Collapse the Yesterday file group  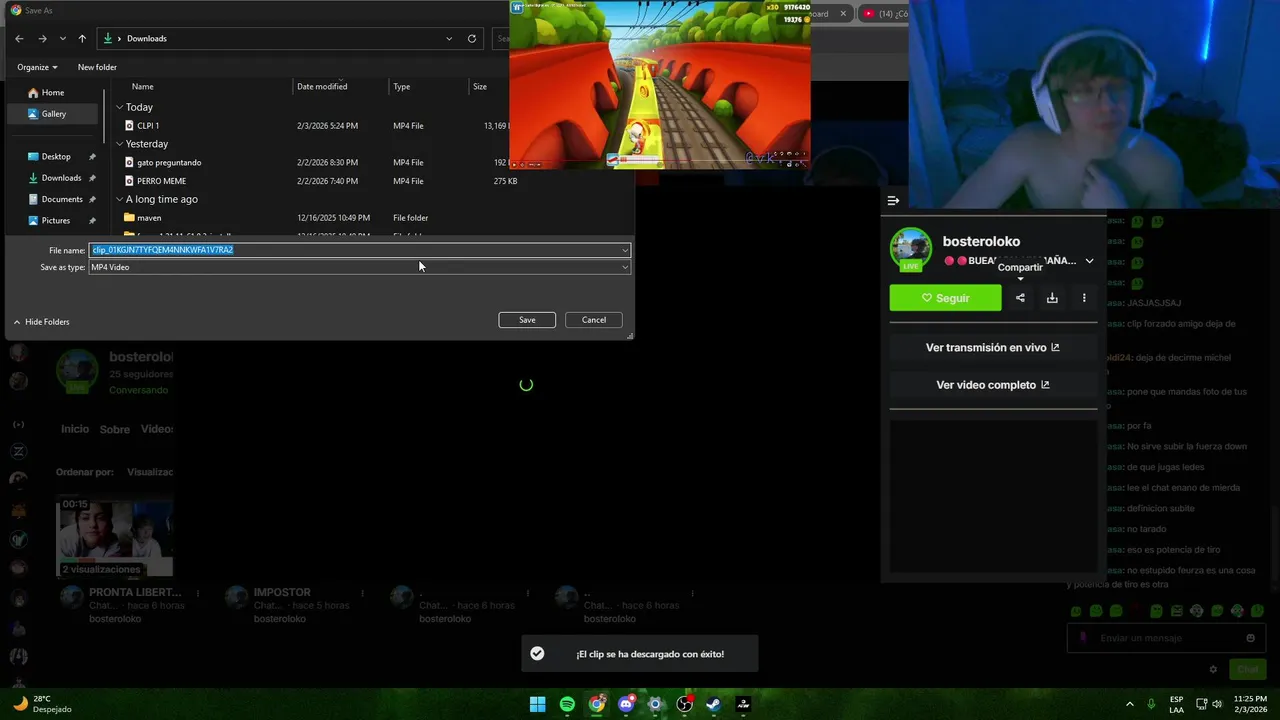pyautogui.click(x=120, y=144)
